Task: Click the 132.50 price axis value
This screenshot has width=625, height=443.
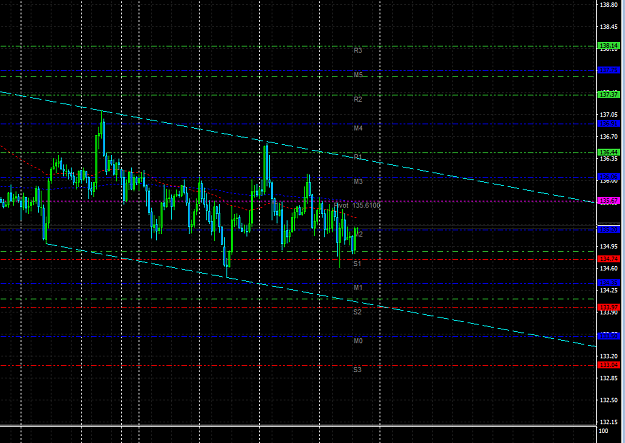Action: pos(609,400)
